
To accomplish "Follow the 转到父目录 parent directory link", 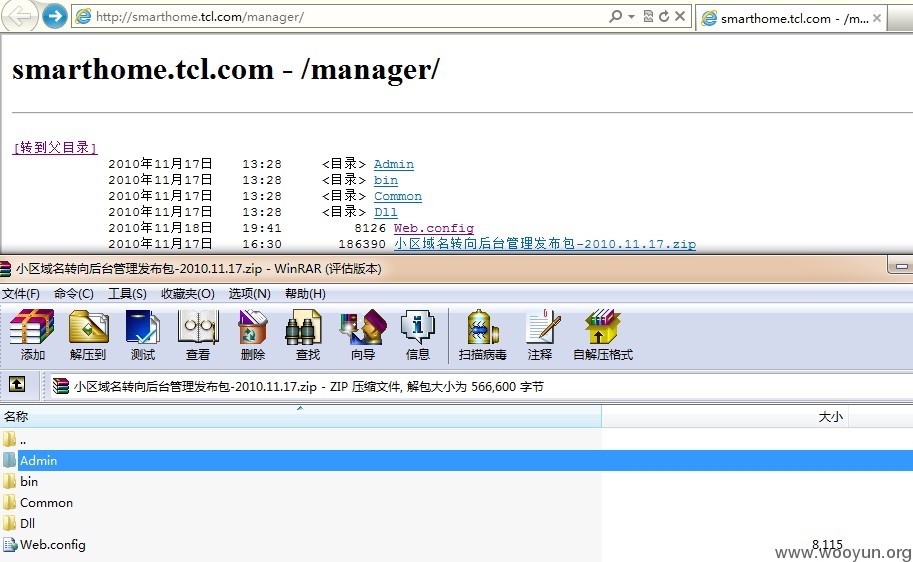I will tap(55, 148).
